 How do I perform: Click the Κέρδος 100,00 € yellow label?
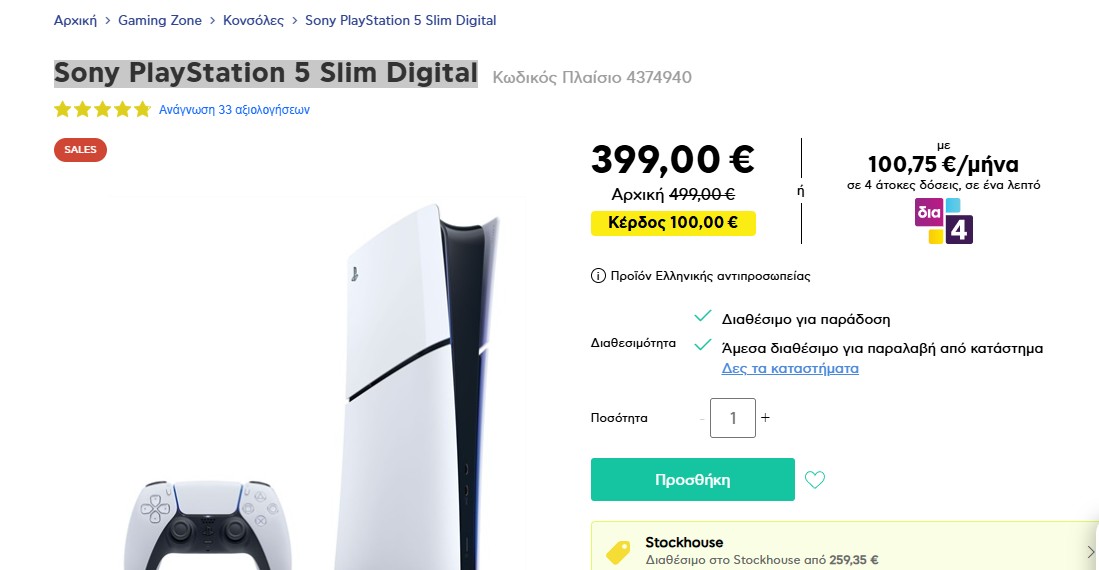pos(673,223)
